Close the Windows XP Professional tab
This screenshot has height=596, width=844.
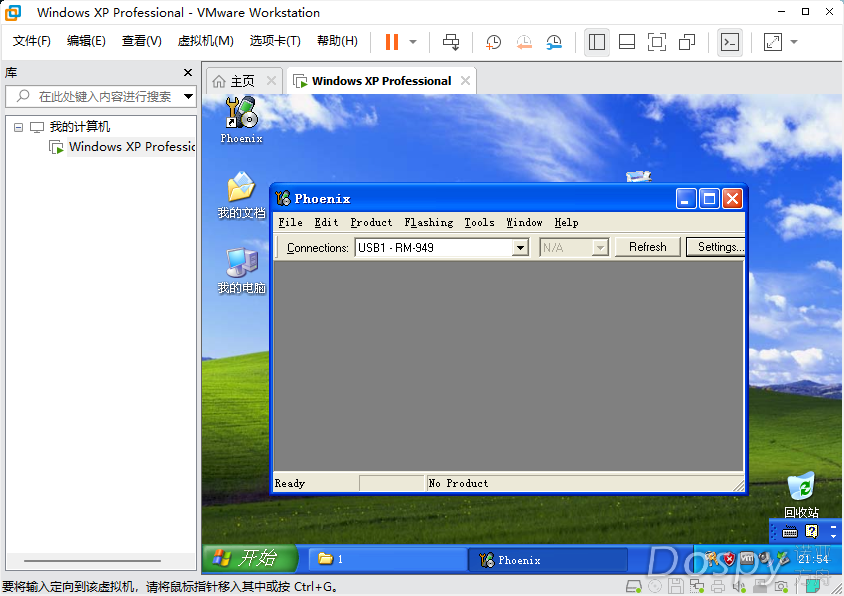coord(465,81)
